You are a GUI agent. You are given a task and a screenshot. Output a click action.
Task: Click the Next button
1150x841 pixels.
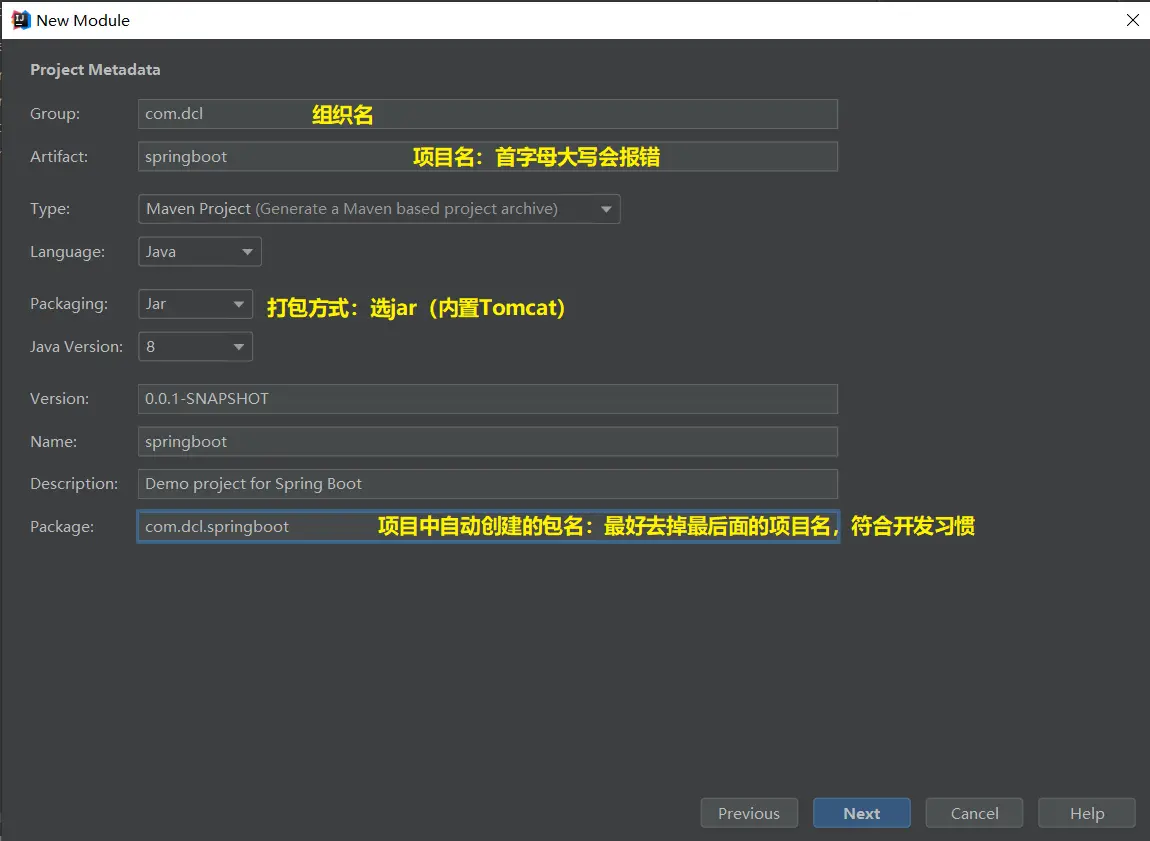pyautogui.click(x=862, y=813)
